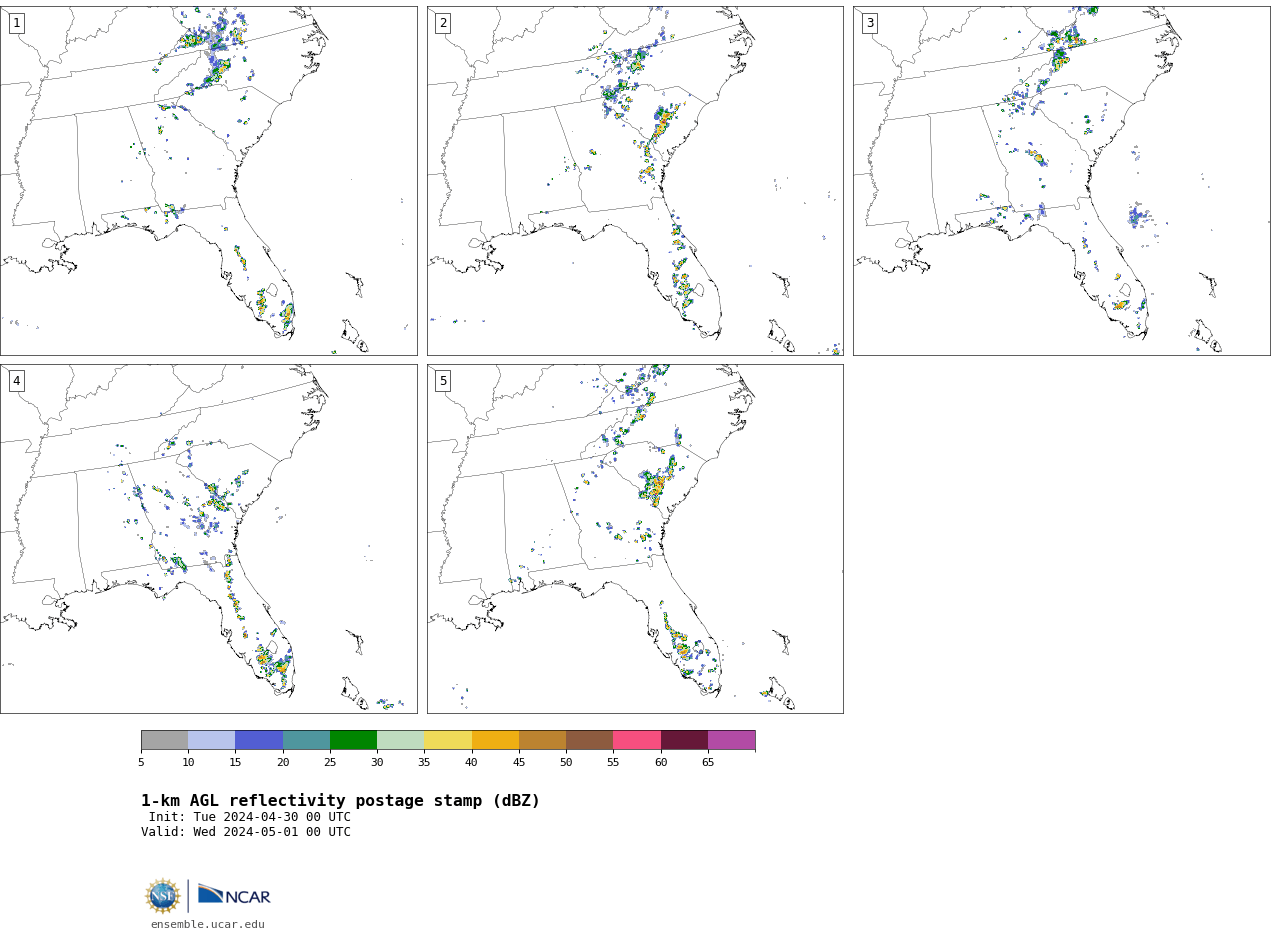The width and height of the screenshot is (1280, 936).
Task: Open ensemble member 5 postage stamp map
Action: tap(635, 539)
